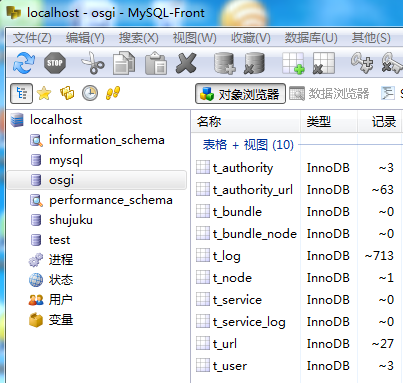Select the localhost server node
Viewport: 403px width, 383px height.
tap(56, 120)
